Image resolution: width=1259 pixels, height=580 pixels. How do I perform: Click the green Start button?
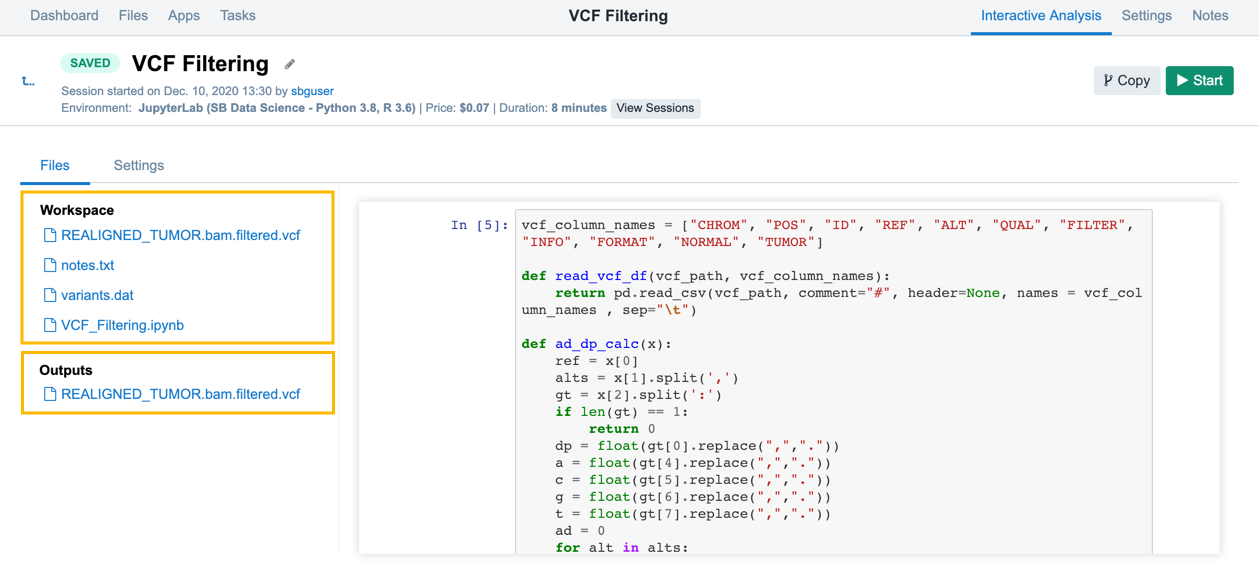click(1199, 81)
